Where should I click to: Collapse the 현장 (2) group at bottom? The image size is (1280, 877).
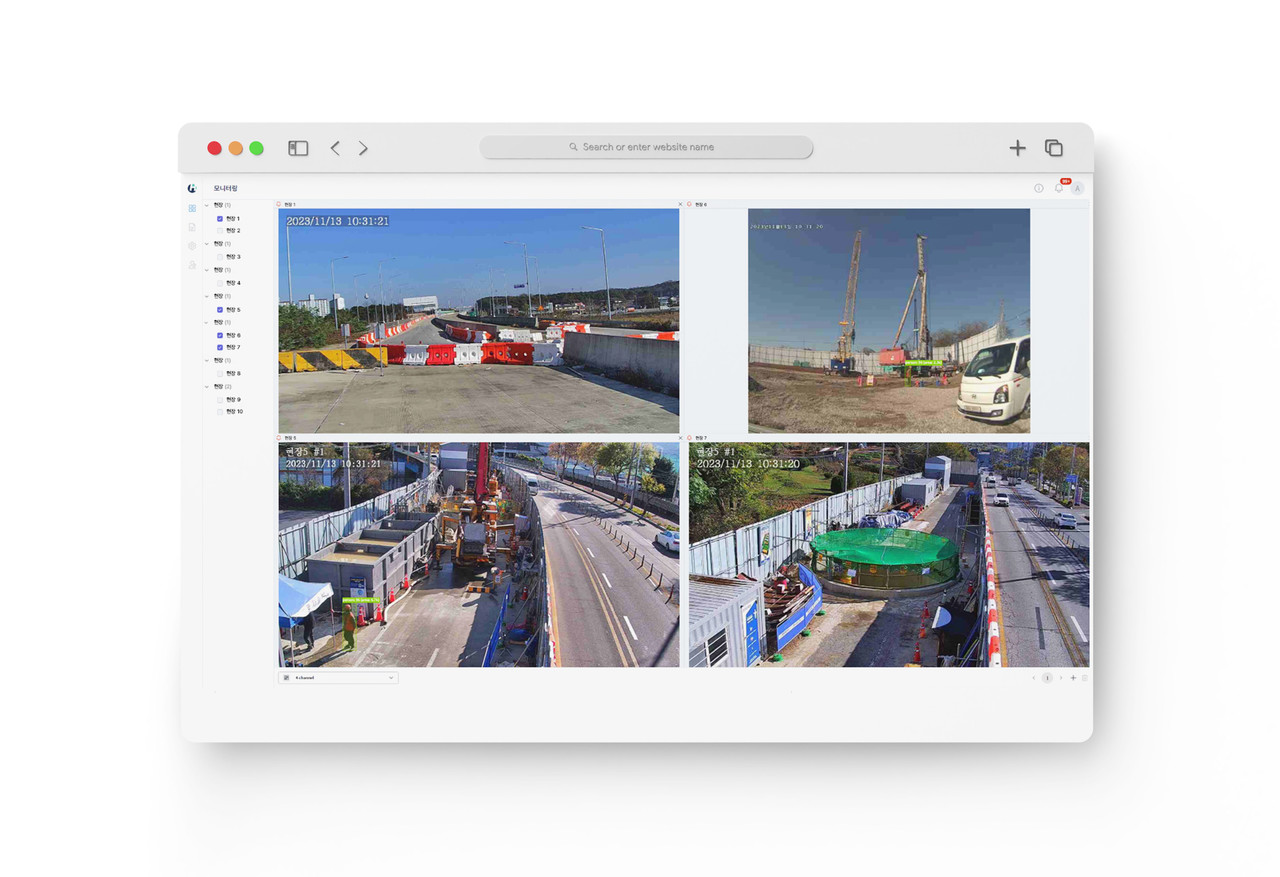[207, 386]
